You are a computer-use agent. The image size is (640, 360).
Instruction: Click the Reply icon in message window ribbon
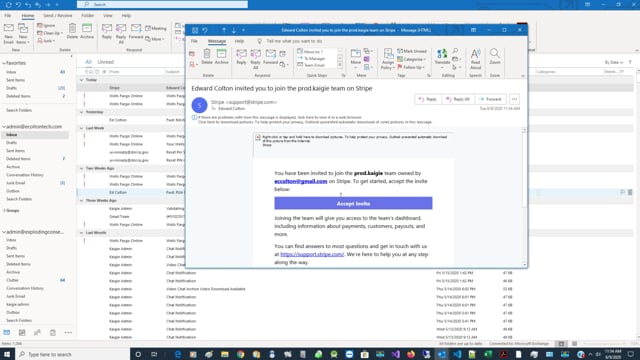coord(241,57)
